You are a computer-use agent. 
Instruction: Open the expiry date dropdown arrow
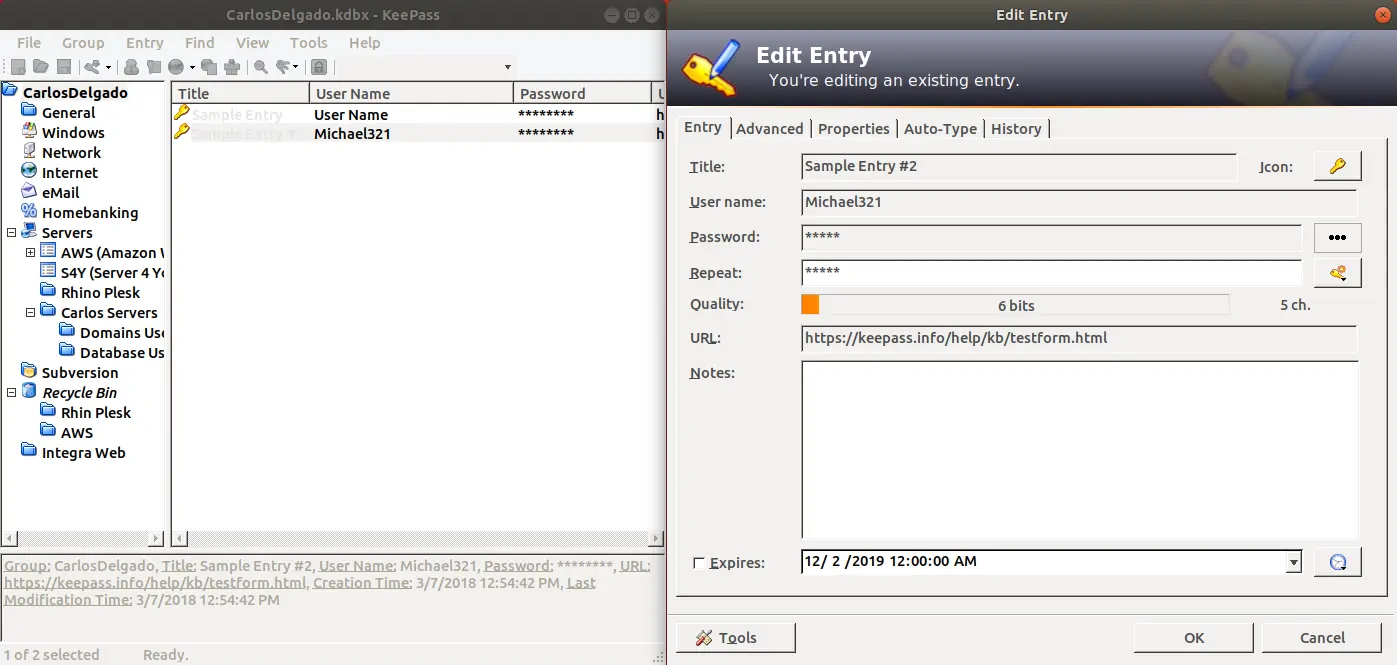(x=1293, y=563)
